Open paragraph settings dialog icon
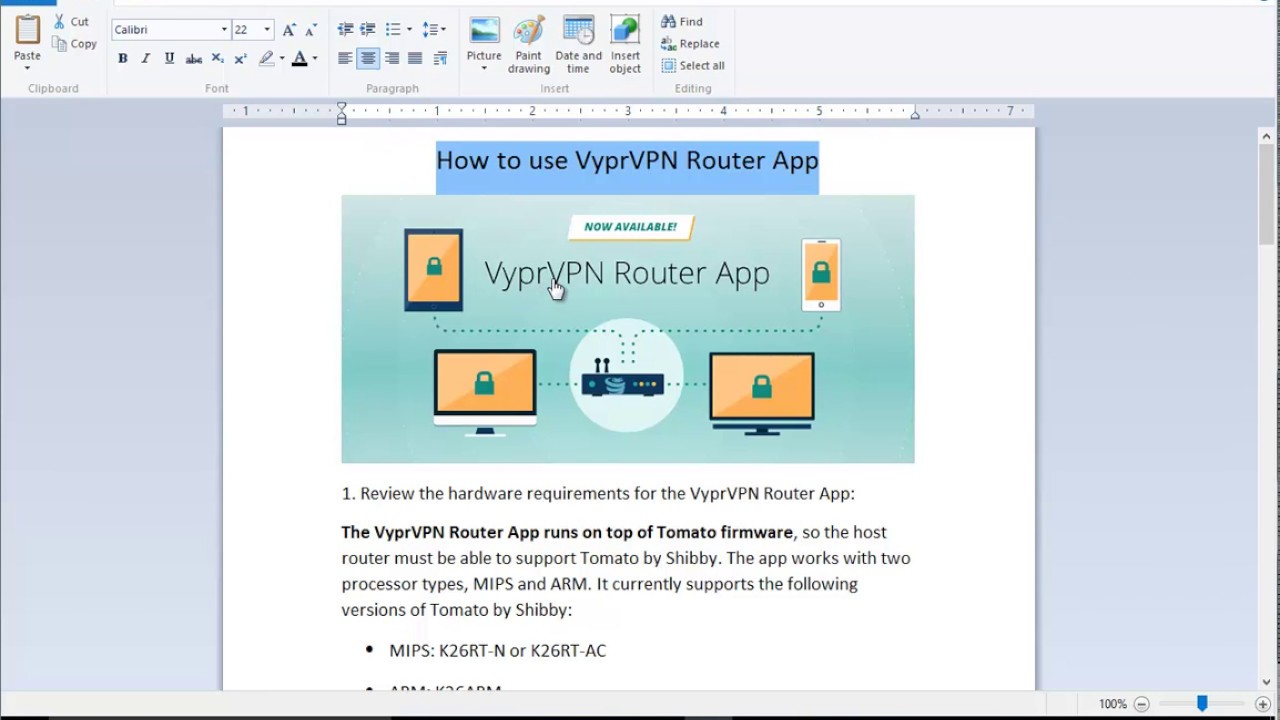The image size is (1280, 720). 440,59
